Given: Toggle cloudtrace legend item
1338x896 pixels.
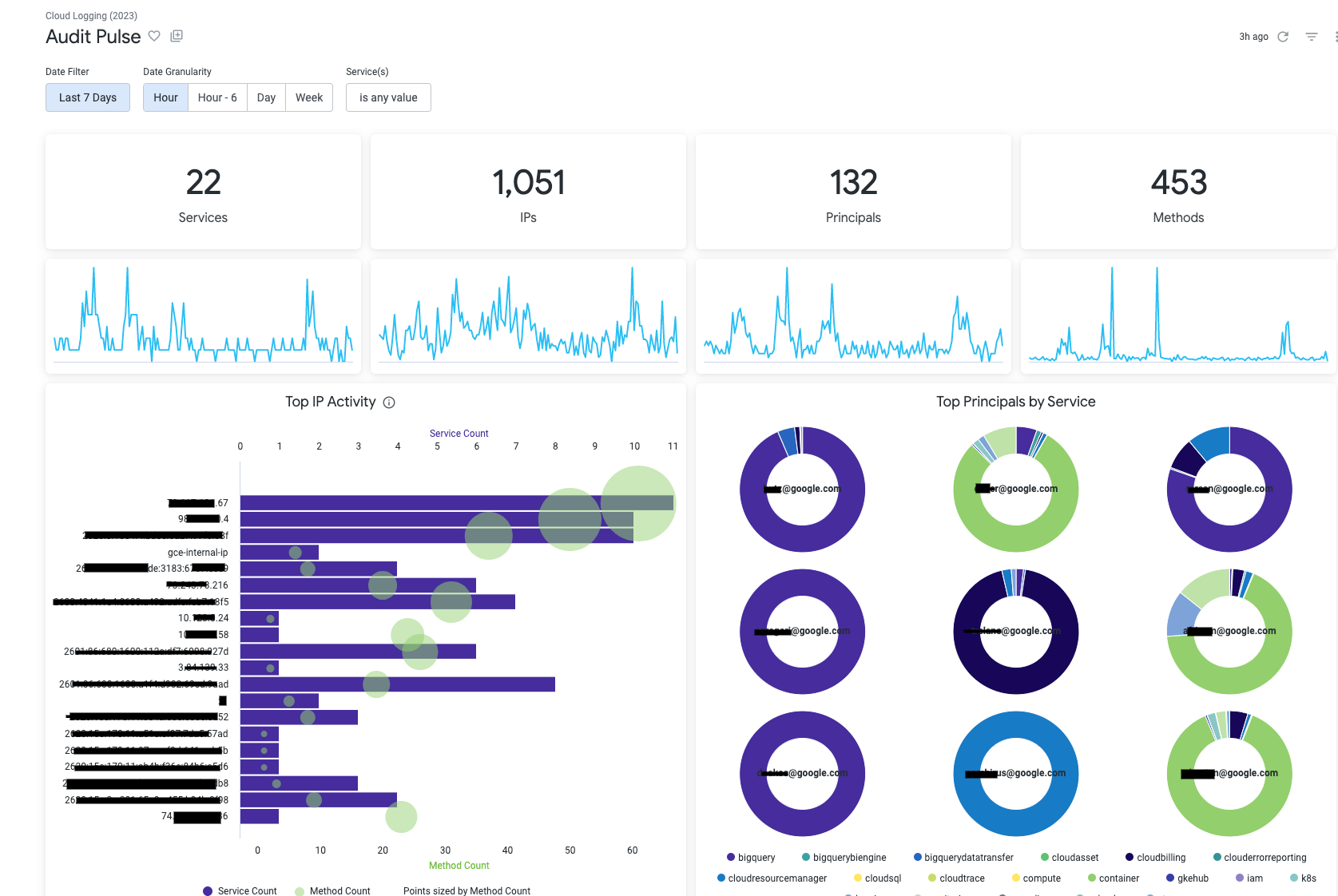Looking at the screenshot, I should pyautogui.click(x=956, y=878).
